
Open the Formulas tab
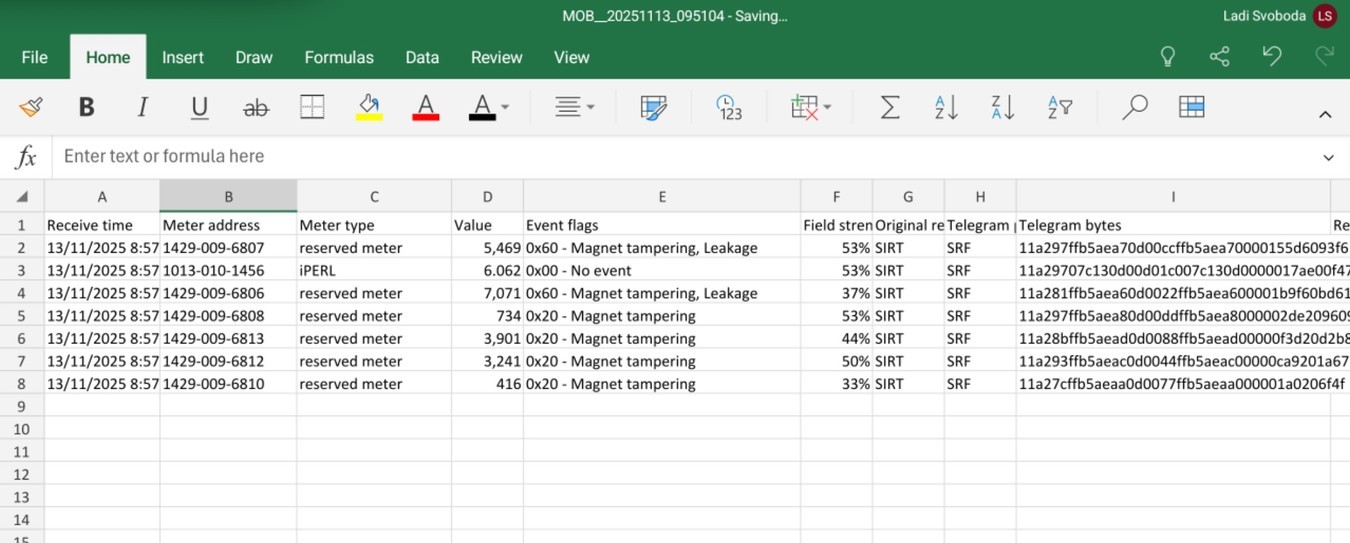339,57
